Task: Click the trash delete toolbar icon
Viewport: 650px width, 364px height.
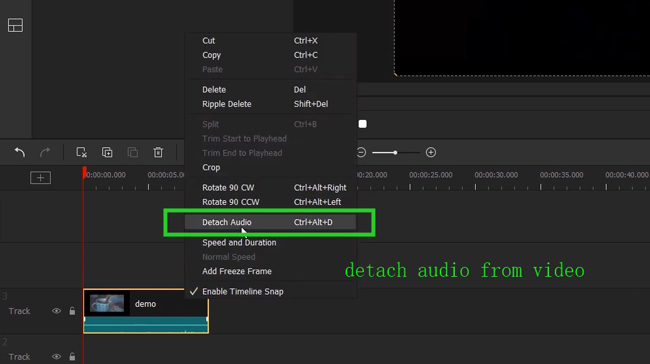Action: pyautogui.click(x=158, y=152)
